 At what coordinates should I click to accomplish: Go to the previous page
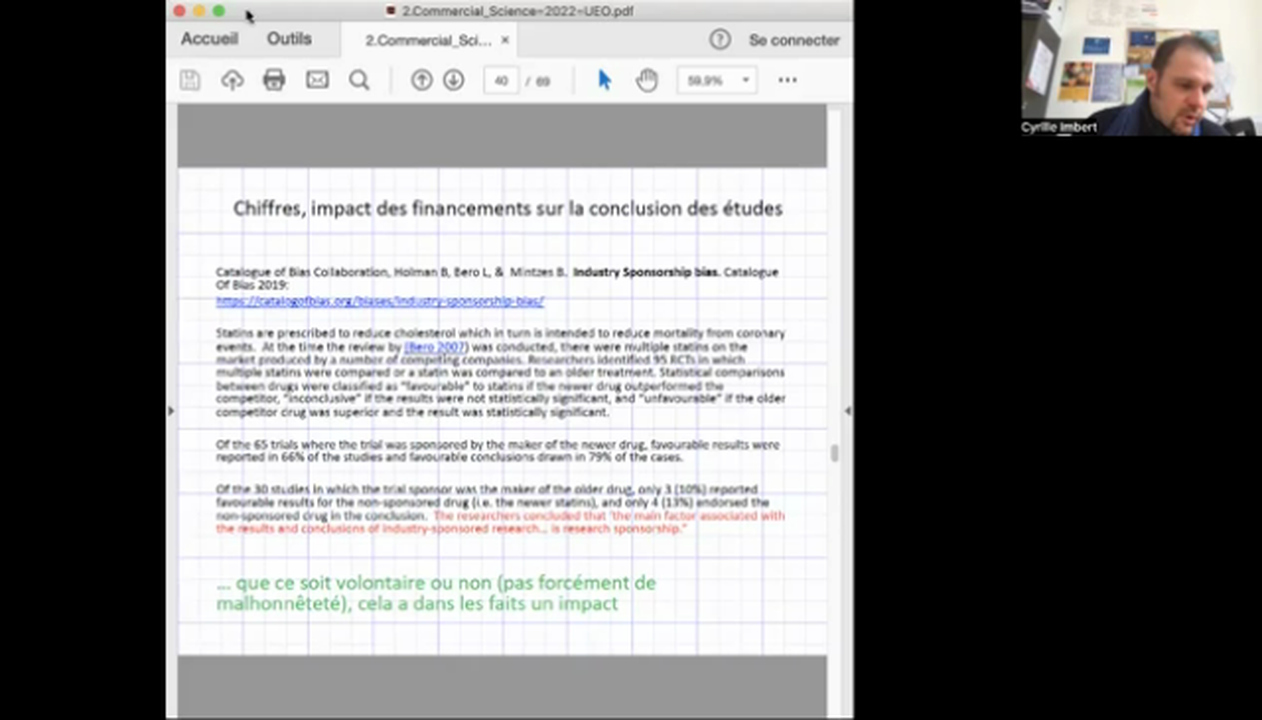pyautogui.click(x=421, y=80)
